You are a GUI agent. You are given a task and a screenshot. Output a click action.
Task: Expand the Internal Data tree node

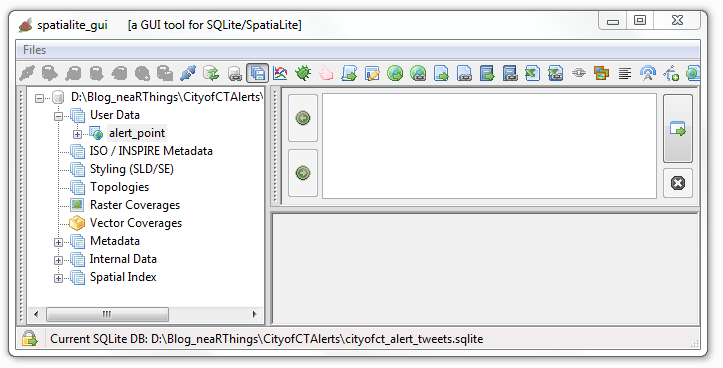click(x=59, y=260)
